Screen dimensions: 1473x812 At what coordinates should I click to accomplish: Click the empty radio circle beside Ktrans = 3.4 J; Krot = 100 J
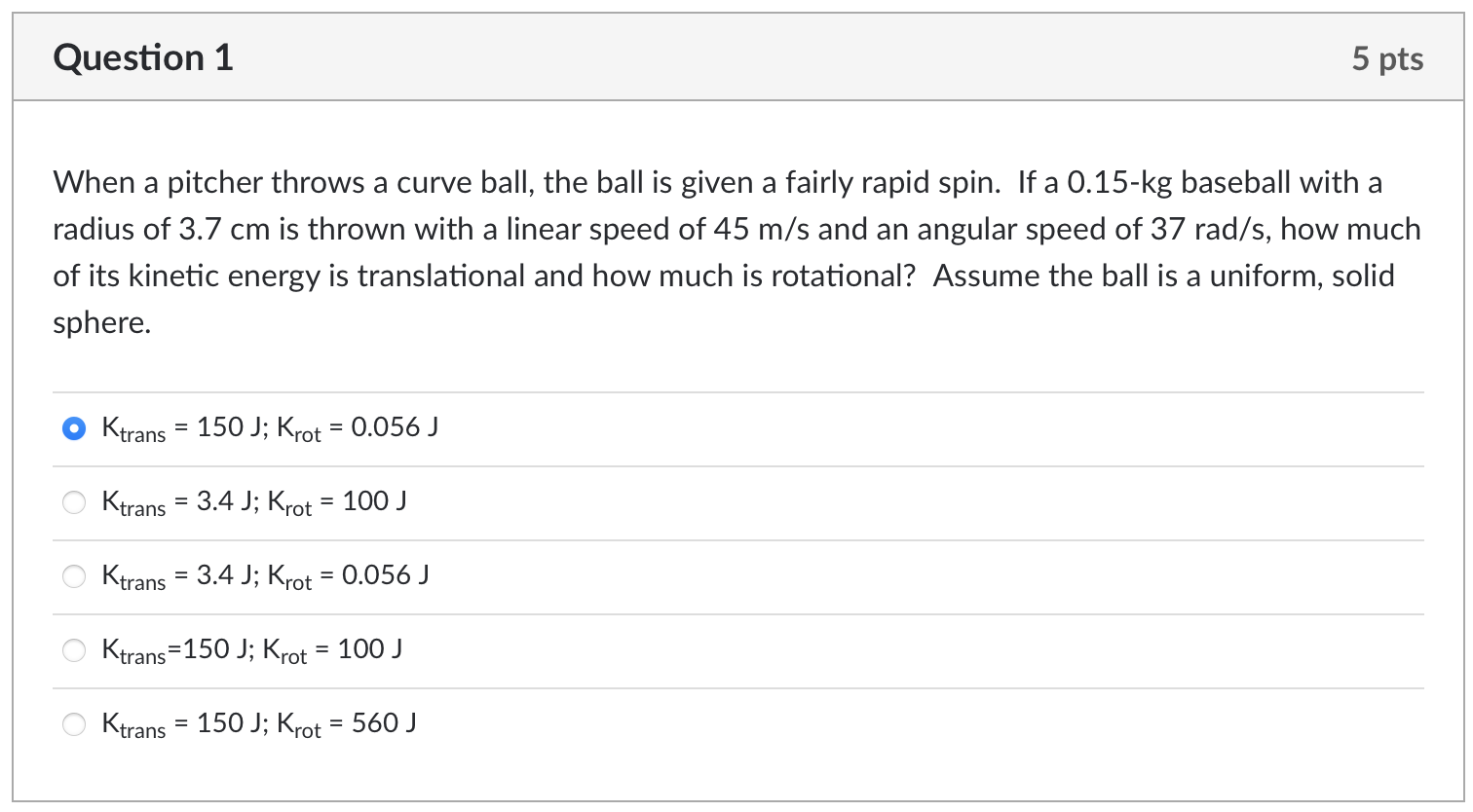coord(74,502)
